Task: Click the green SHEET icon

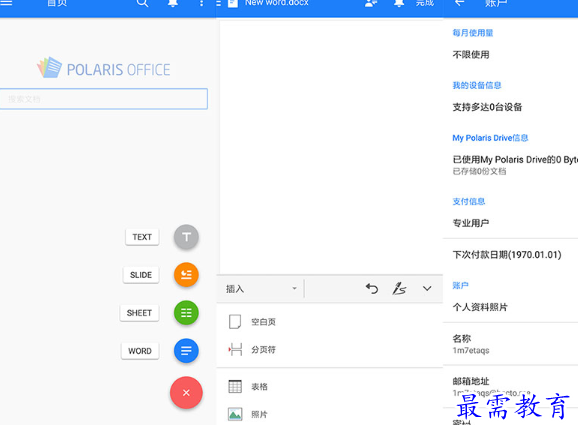Action: click(x=186, y=313)
